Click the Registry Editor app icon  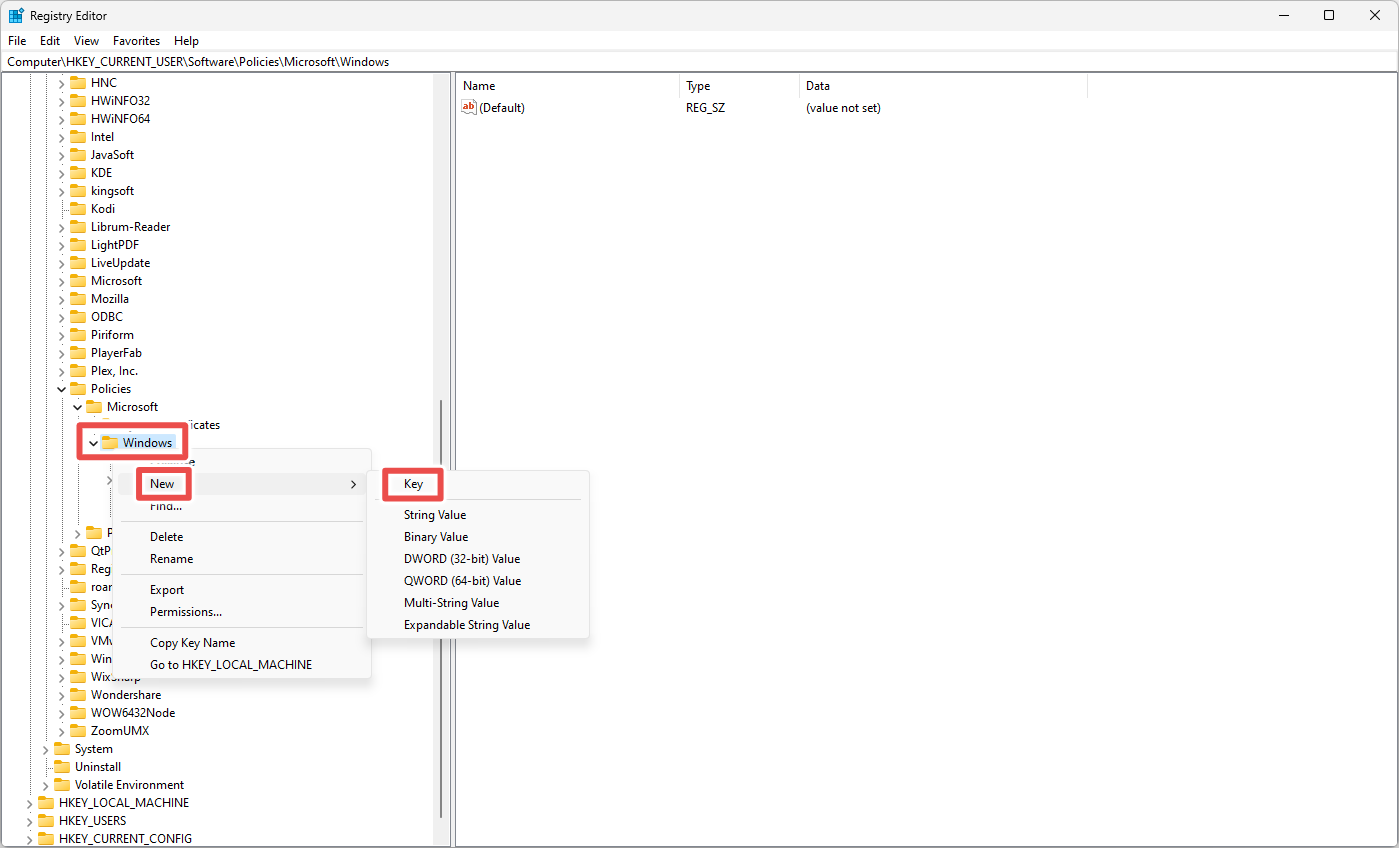(x=16, y=15)
